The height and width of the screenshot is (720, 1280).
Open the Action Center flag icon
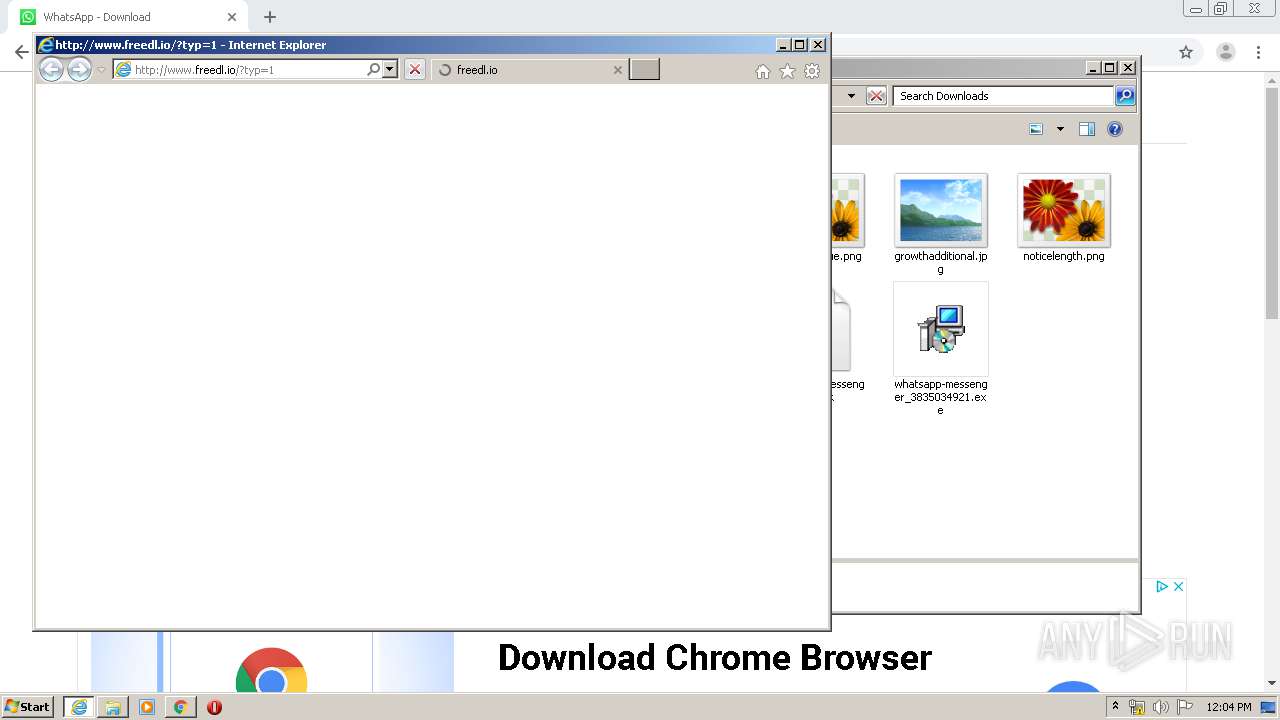(1185, 707)
